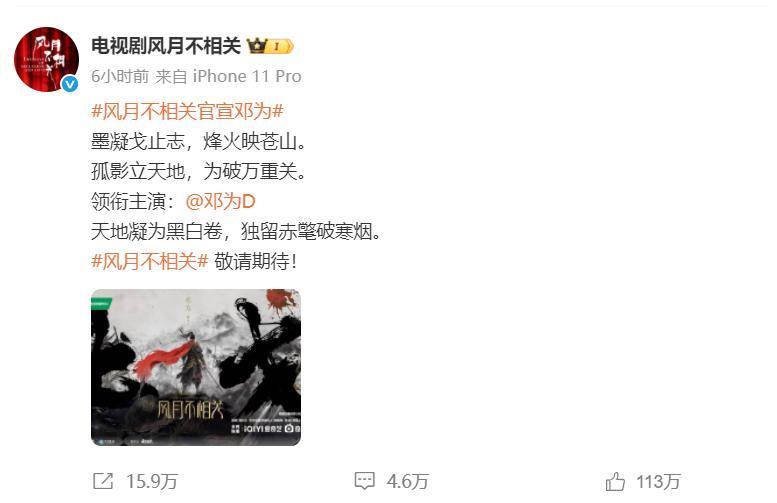
Task: Click the post text line 墨凝戈止志
Action: coord(138,142)
